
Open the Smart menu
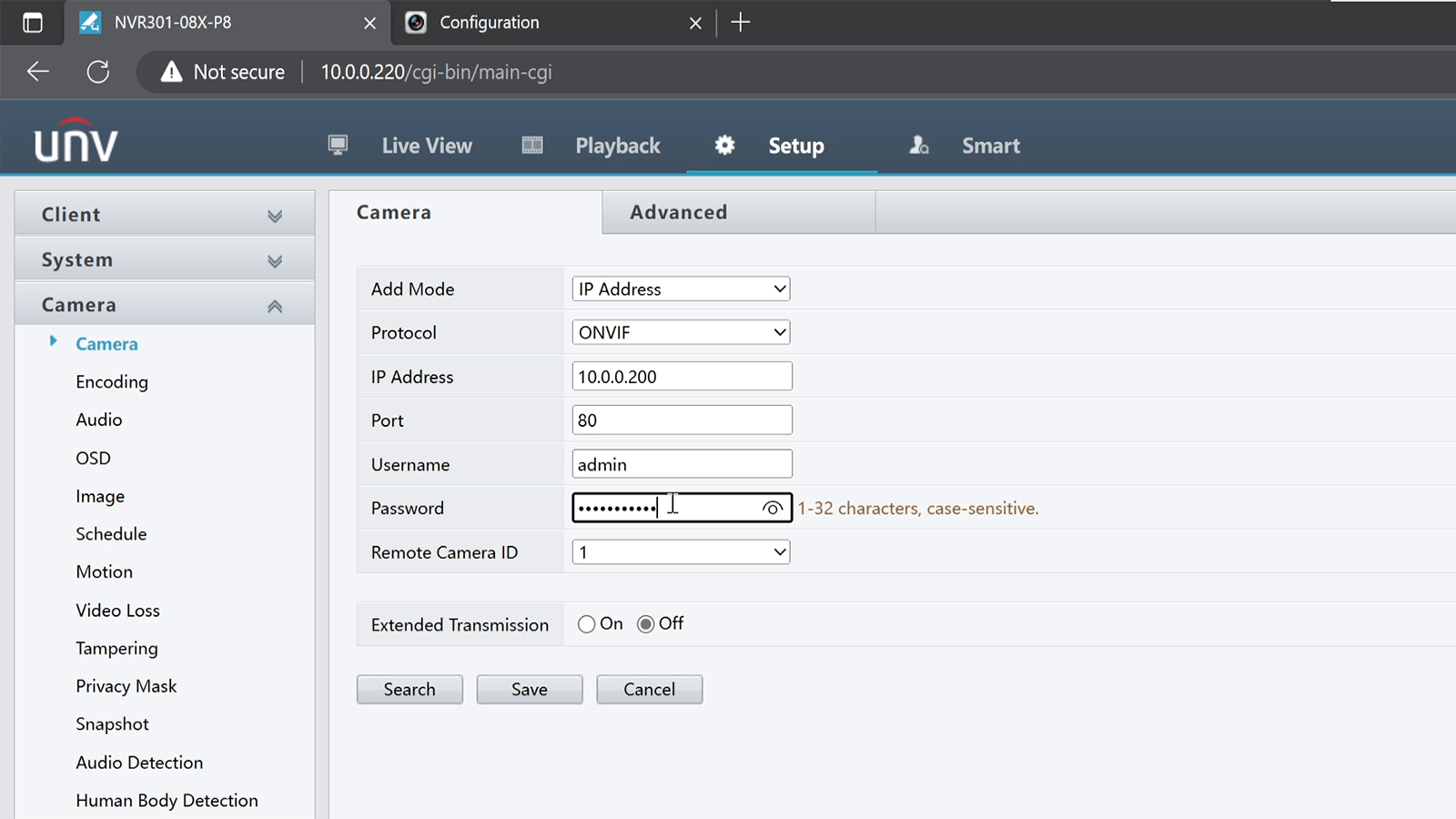pyautogui.click(x=991, y=146)
